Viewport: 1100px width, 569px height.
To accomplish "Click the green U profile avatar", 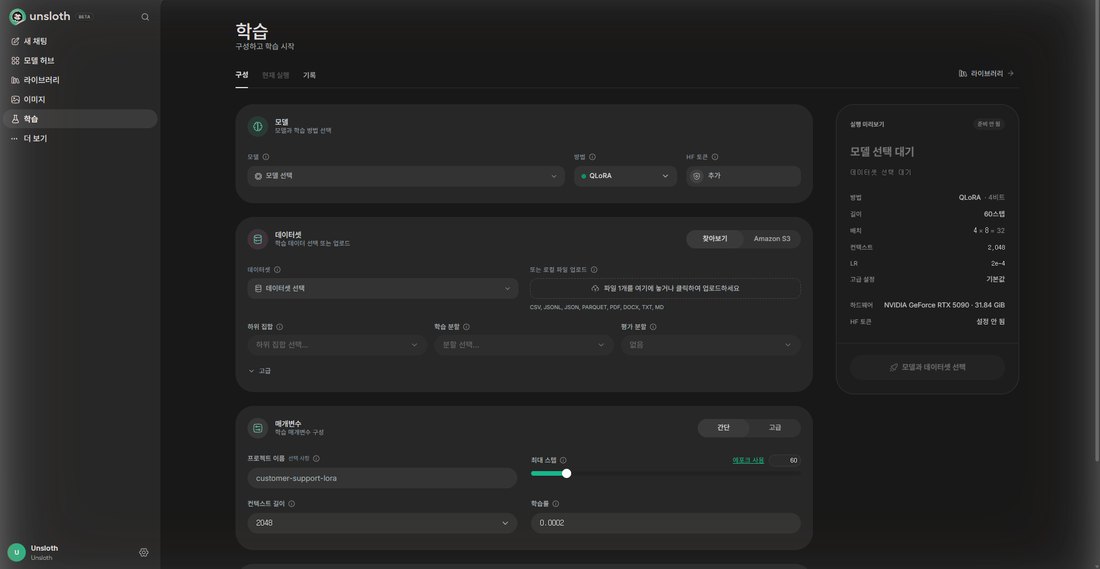I will click(16, 552).
